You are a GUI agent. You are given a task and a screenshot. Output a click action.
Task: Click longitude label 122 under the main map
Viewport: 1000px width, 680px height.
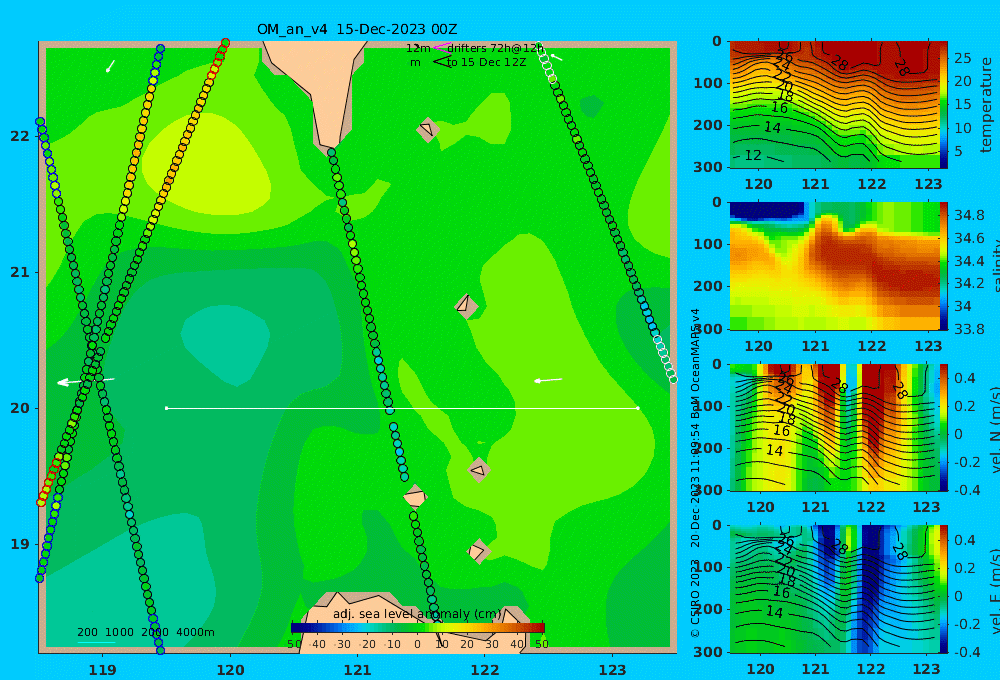point(485,670)
